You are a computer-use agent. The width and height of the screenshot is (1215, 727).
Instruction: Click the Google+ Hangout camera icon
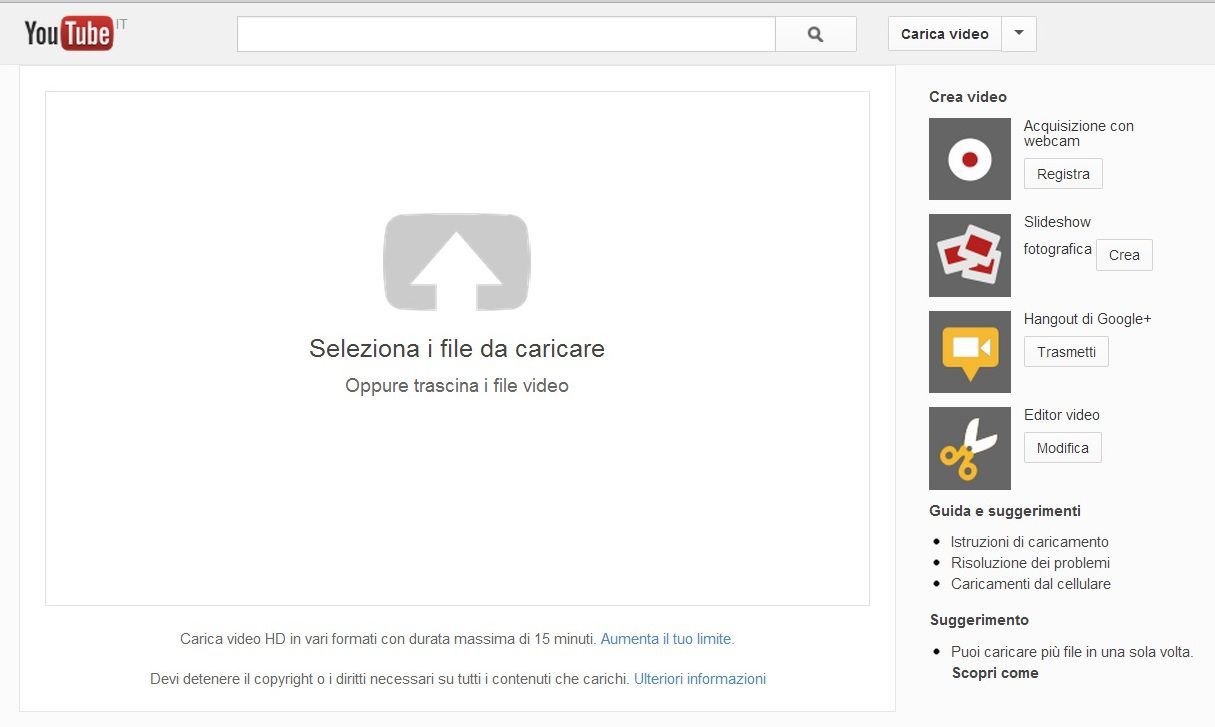(x=970, y=352)
